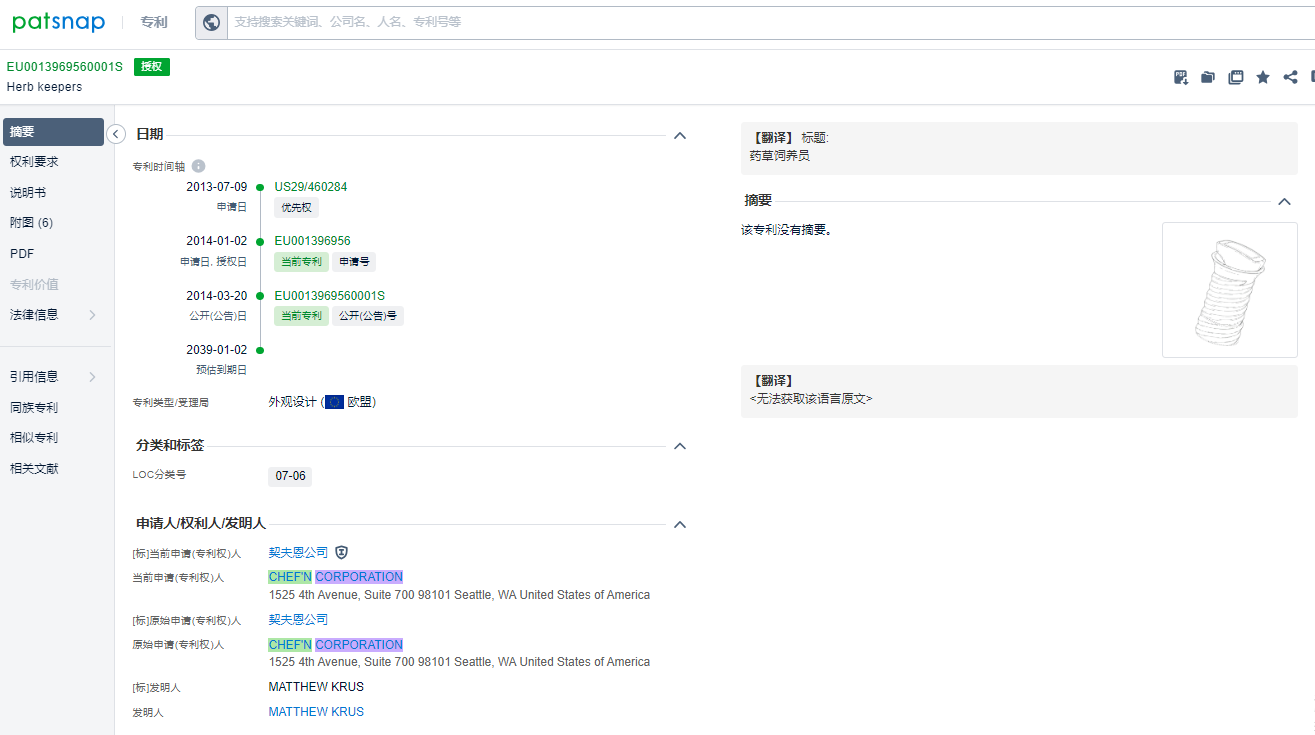1315x735 pixels.
Task: Click the share icon
Action: click(x=1291, y=77)
